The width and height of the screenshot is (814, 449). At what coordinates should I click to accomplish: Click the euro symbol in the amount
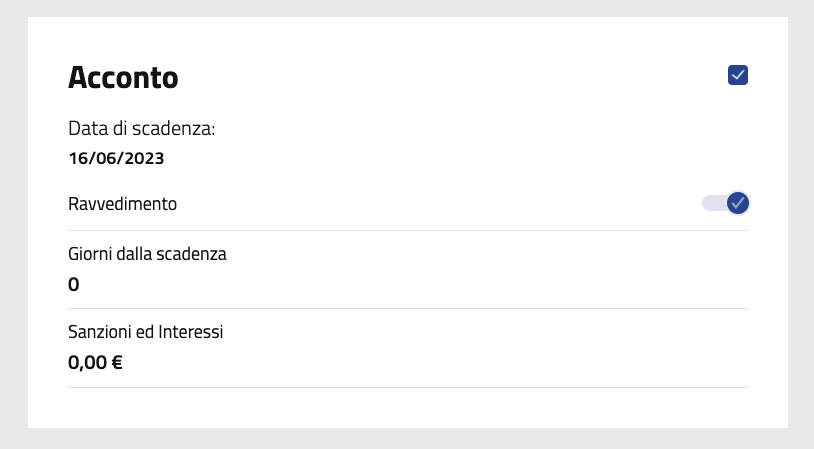[x=116, y=363]
